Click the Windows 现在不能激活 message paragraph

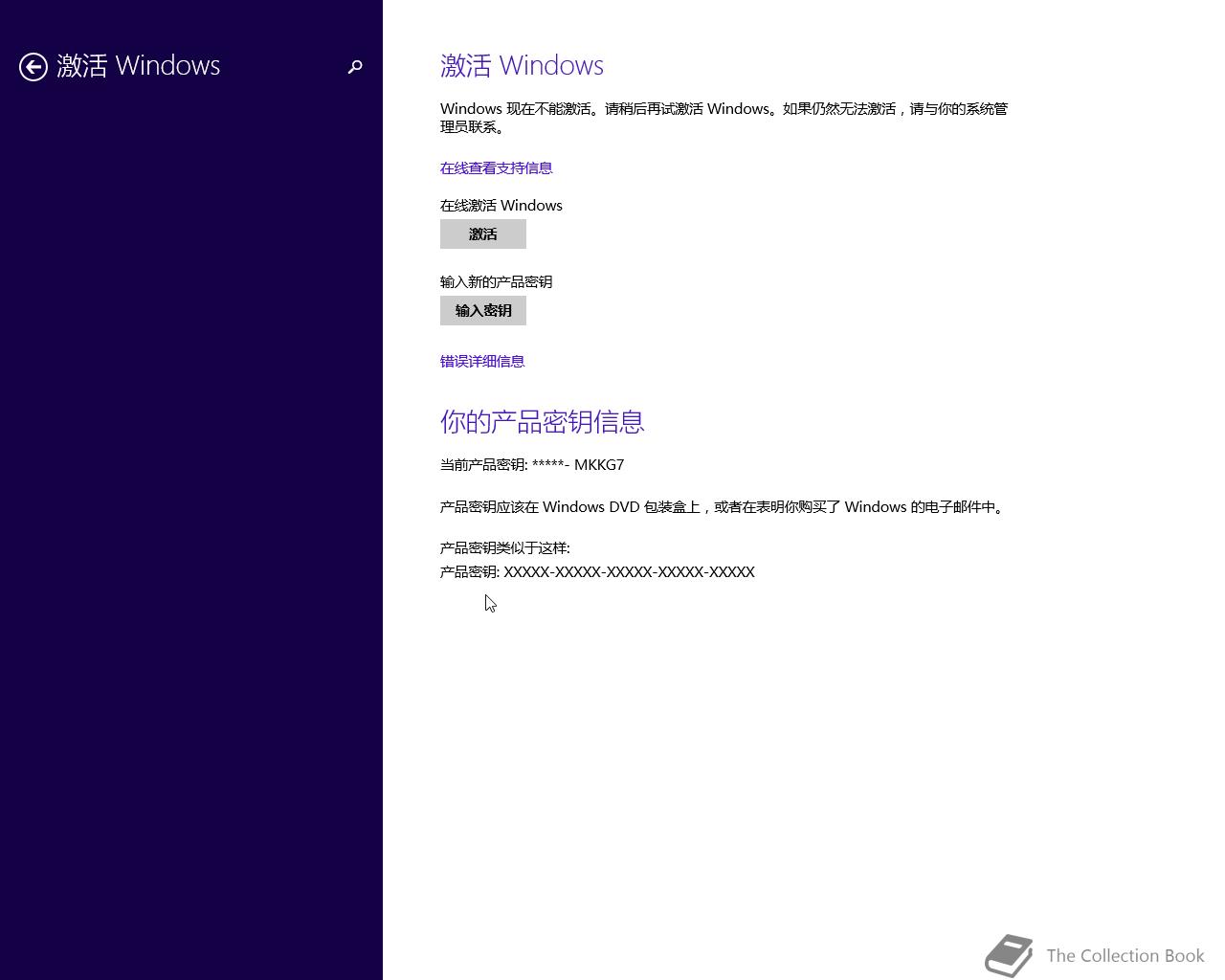point(724,118)
